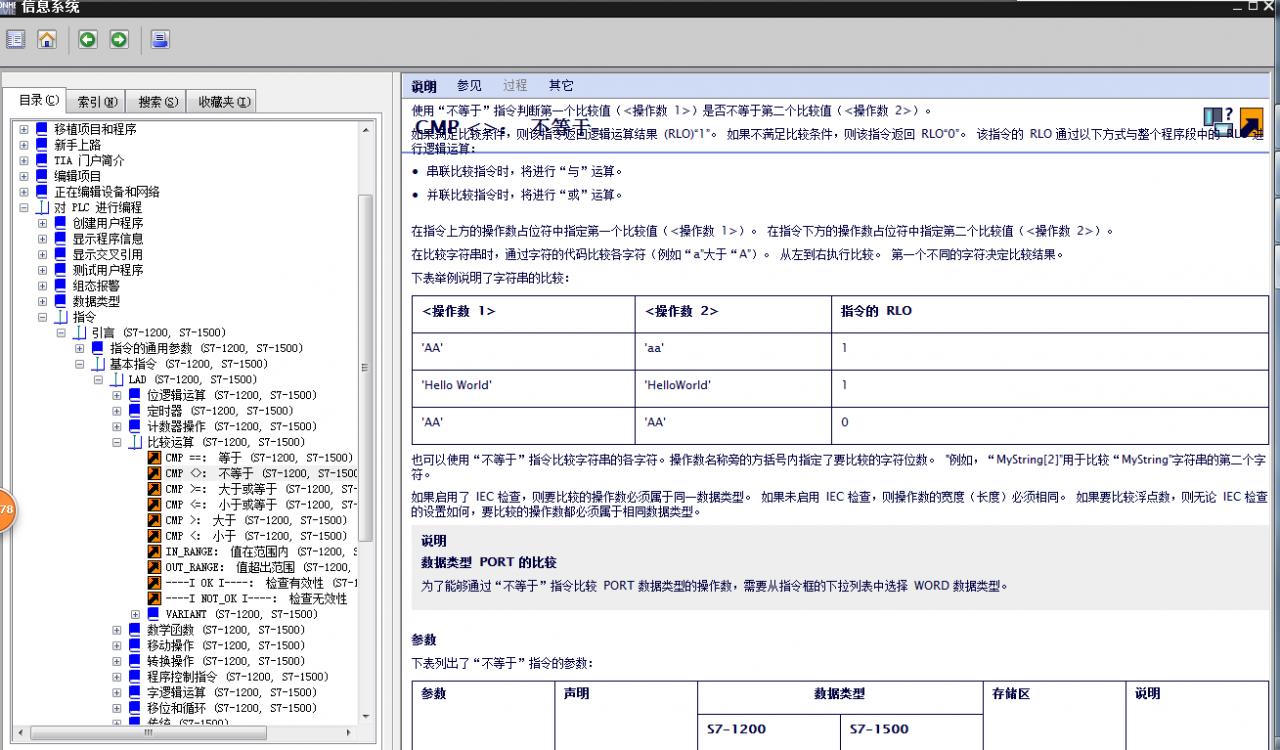Click the contents tree scroll-up arrow
Screen dimensions: 1280x750
pyautogui.click(x=365, y=129)
